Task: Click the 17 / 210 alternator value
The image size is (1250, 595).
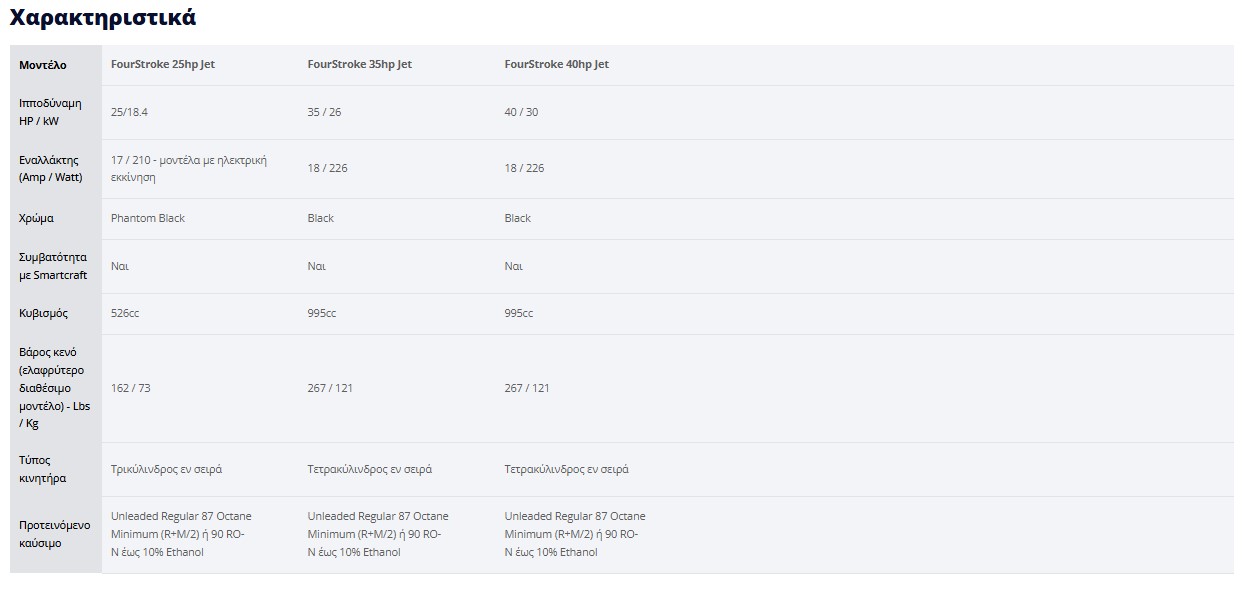Action: tap(189, 169)
